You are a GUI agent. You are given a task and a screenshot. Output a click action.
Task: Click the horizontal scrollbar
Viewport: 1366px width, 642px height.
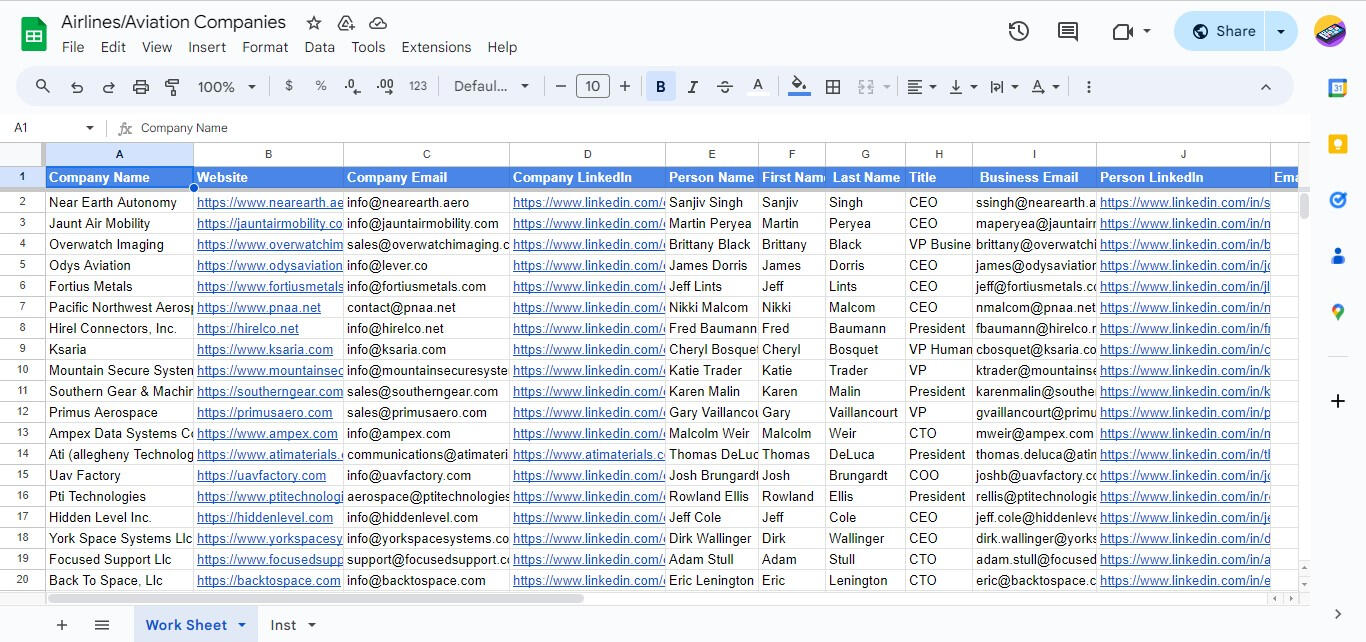click(316, 599)
